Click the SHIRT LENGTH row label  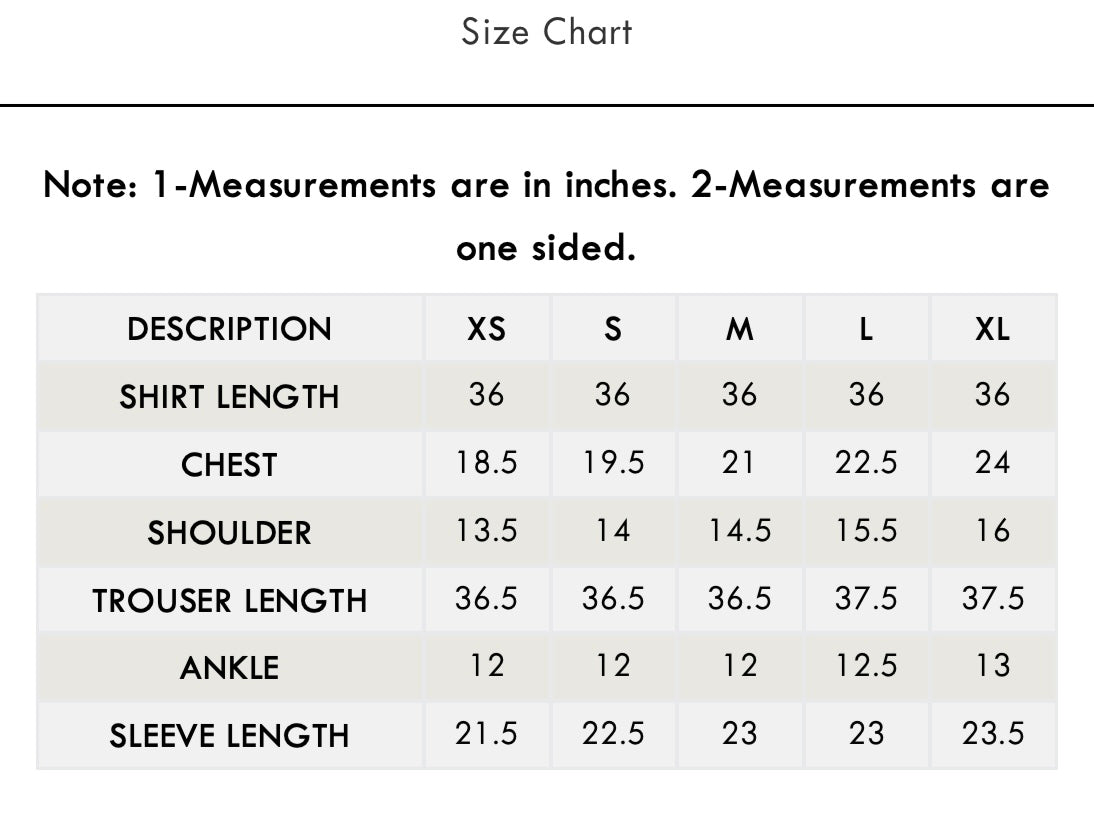[x=230, y=397]
